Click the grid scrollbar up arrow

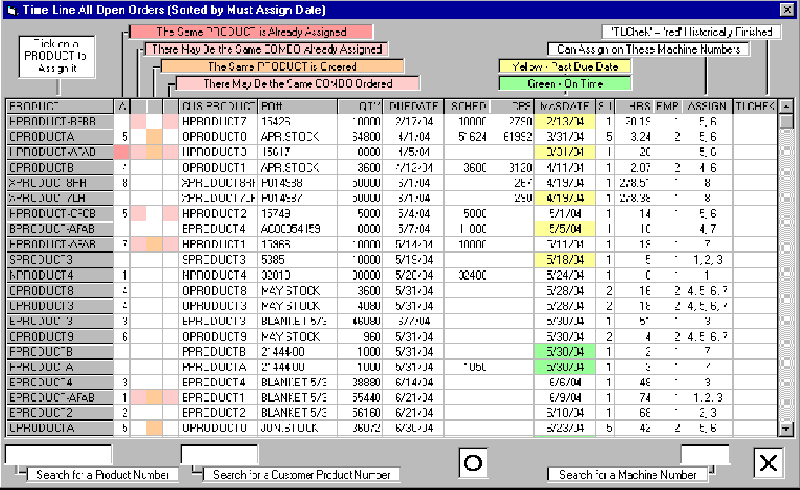[786, 106]
